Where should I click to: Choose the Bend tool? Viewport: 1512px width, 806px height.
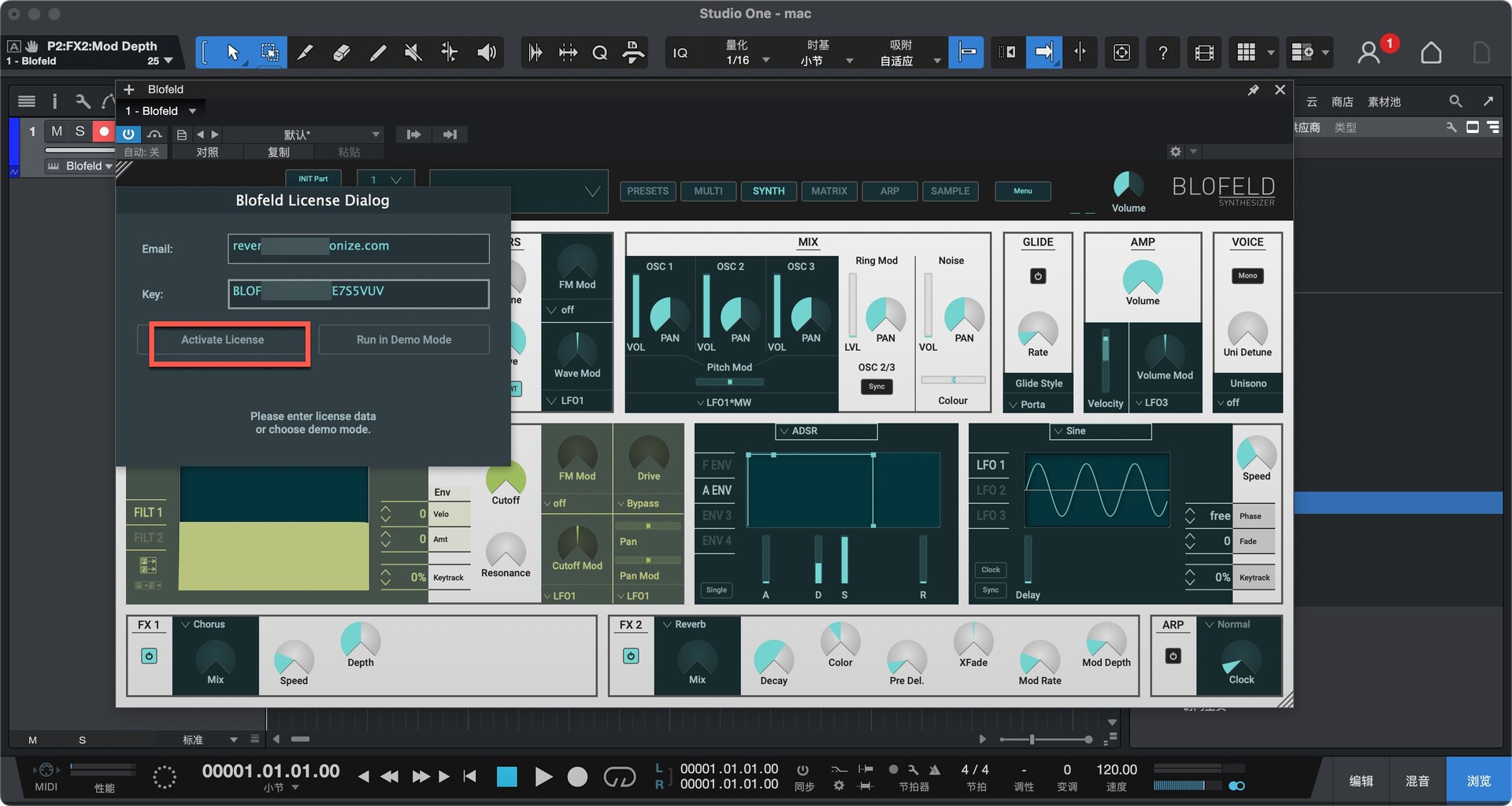pyautogui.click(x=449, y=53)
